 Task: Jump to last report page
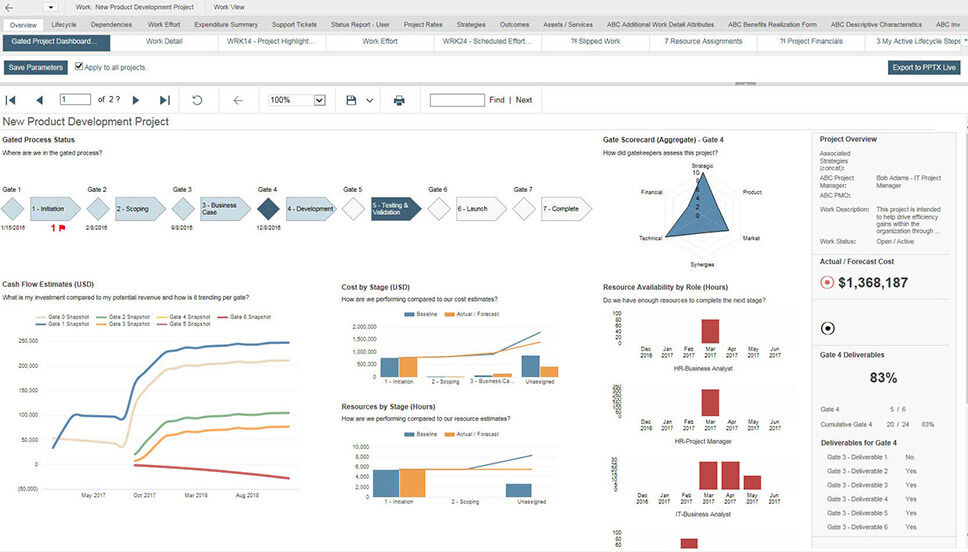pos(164,100)
